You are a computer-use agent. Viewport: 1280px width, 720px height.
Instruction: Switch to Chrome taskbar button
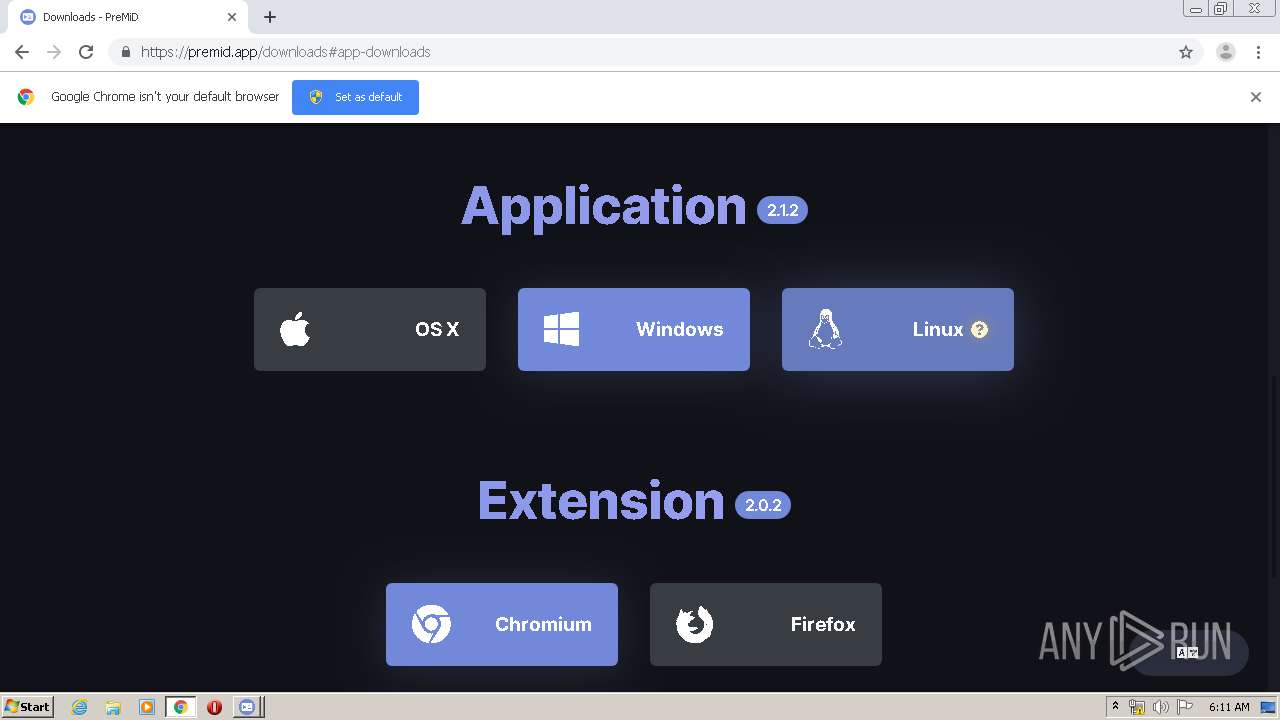[181, 707]
